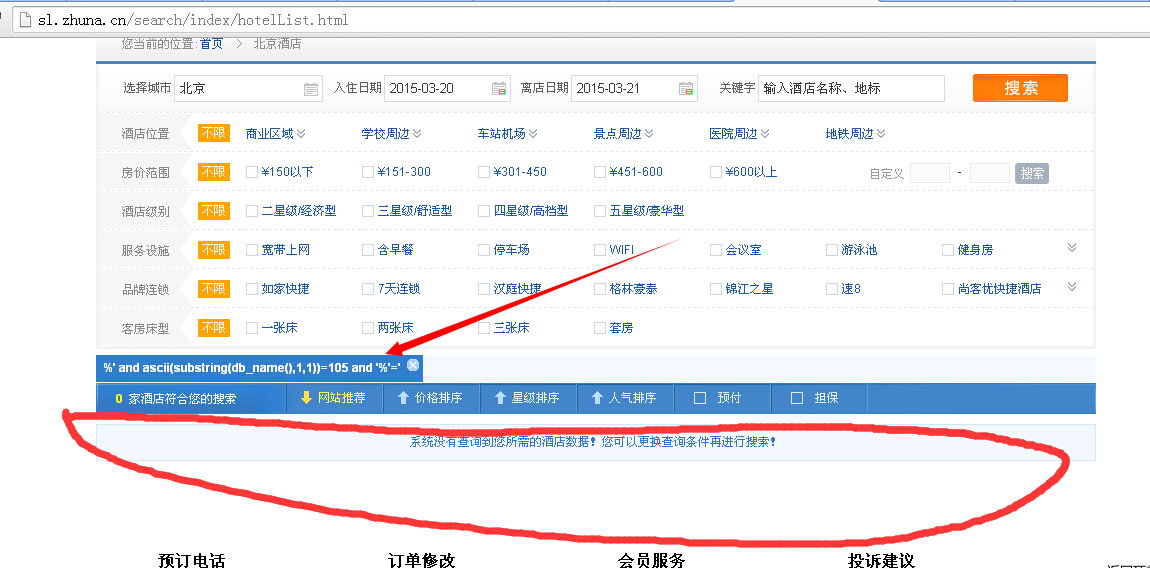Click the 选择城市 input with 北京

click(248, 89)
